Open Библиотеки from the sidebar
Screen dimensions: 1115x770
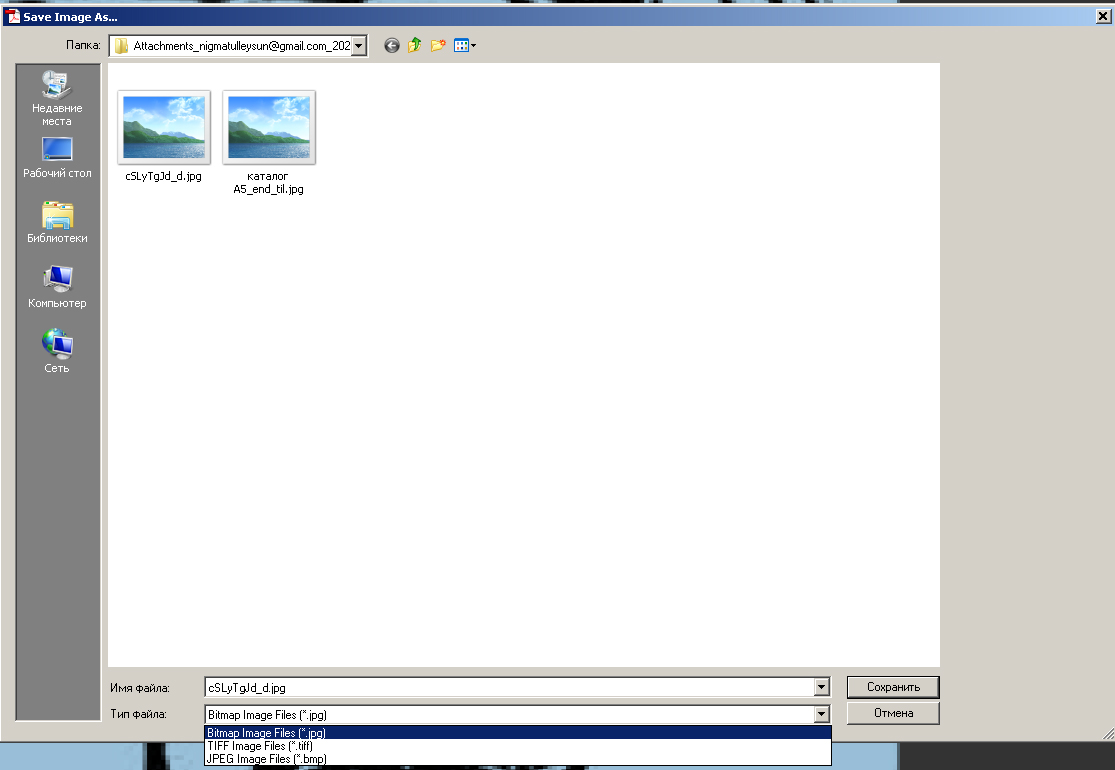tap(57, 222)
